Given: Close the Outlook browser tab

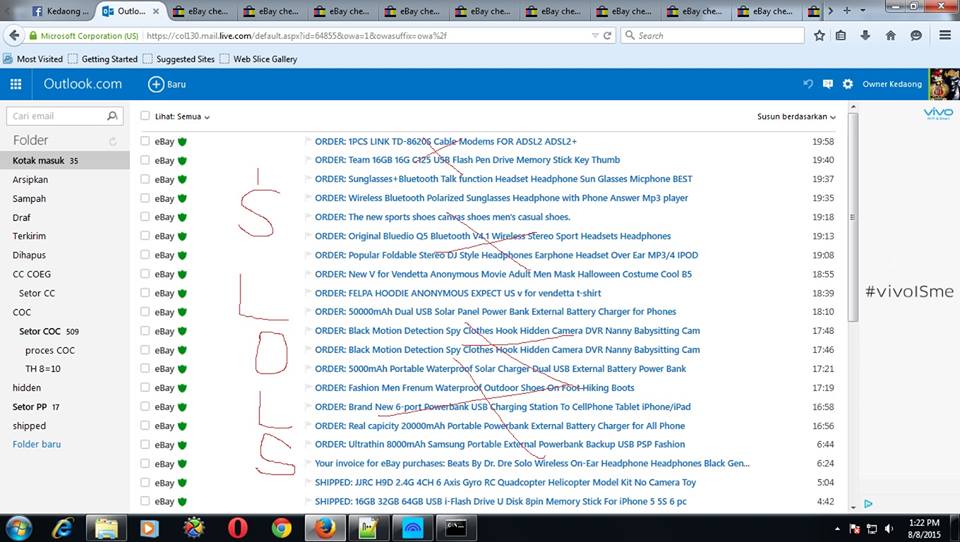Looking at the screenshot, I should [x=156, y=11].
